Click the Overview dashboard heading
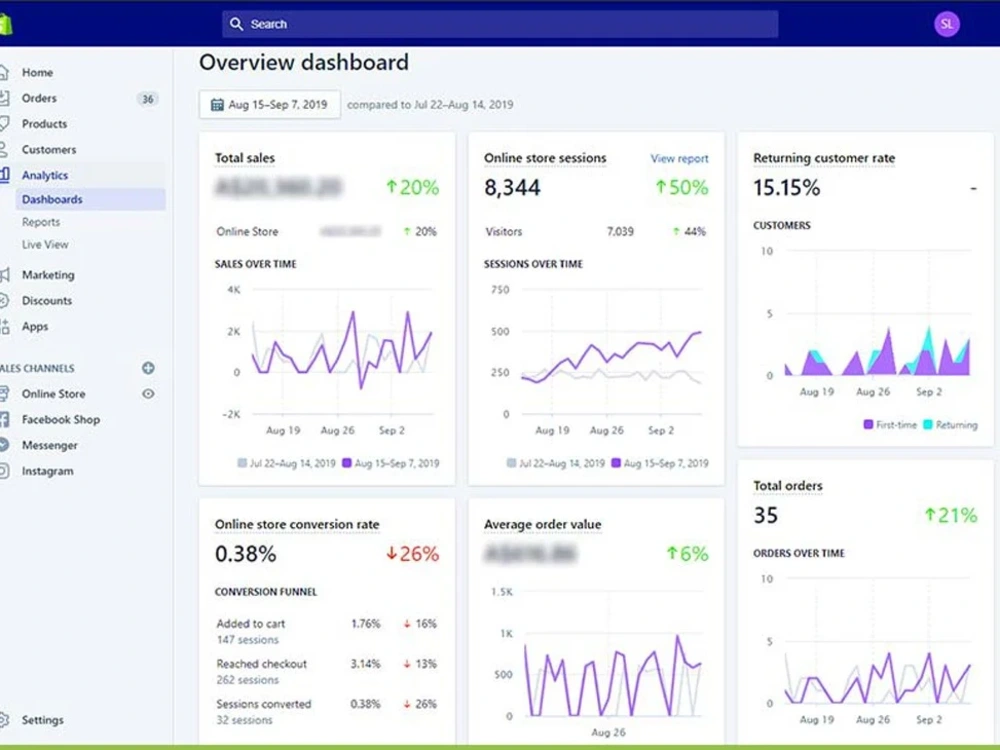The image size is (1000, 750). [x=304, y=62]
